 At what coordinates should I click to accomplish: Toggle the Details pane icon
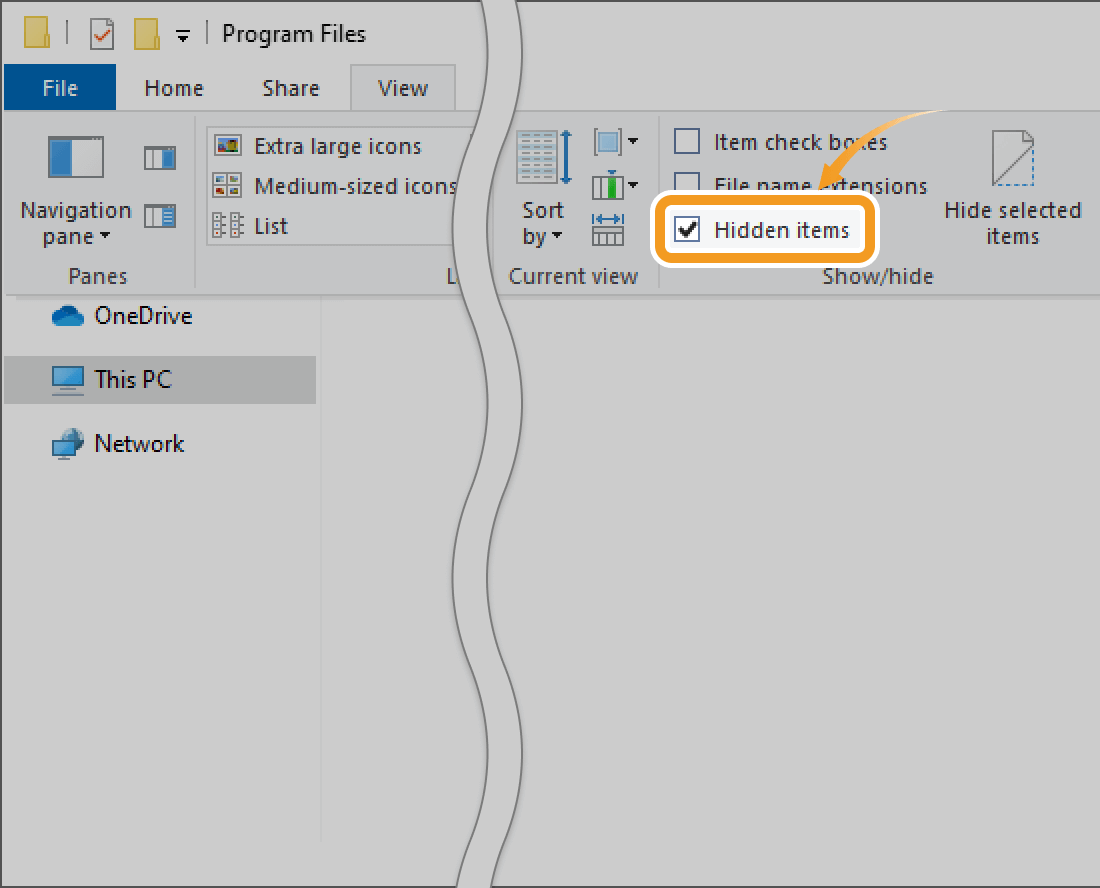click(159, 215)
